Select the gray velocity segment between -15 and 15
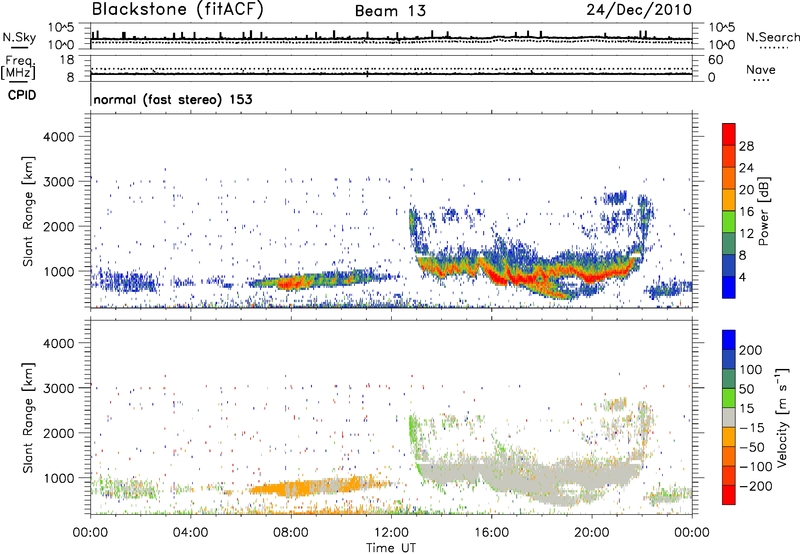Image resolution: width=800 pixels, height=554 pixels. tap(729, 418)
